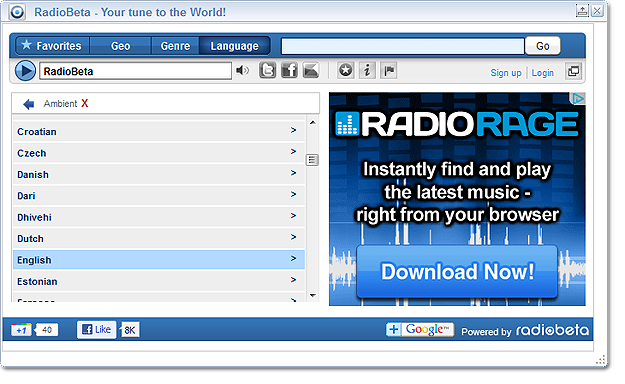The image size is (625, 384).
Task: Open the Powered by radiobeta link
Action: 525,331
